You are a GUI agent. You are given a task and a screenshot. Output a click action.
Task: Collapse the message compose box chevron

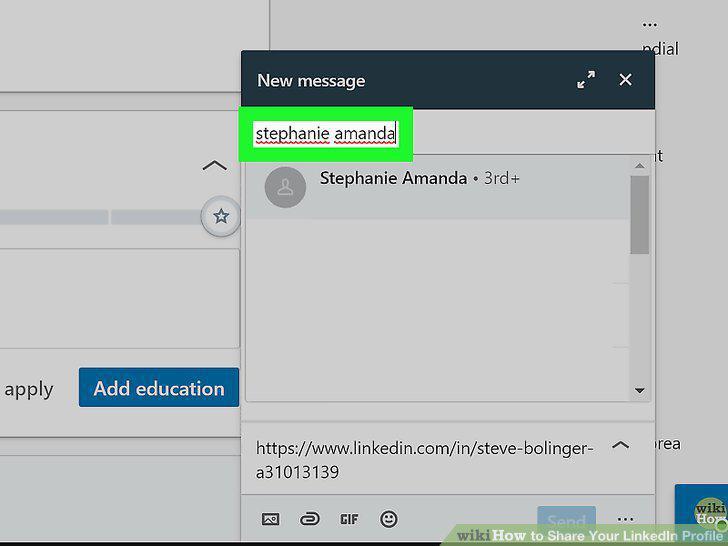pyautogui.click(x=621, y=445)
